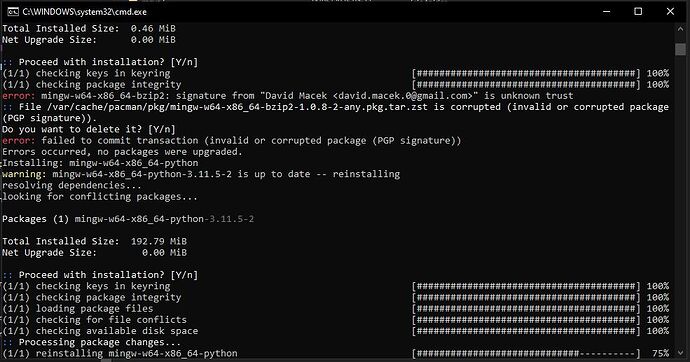Click the scrollbar down arrow
The height and width of the screenshot is (362, 690).
680,353
